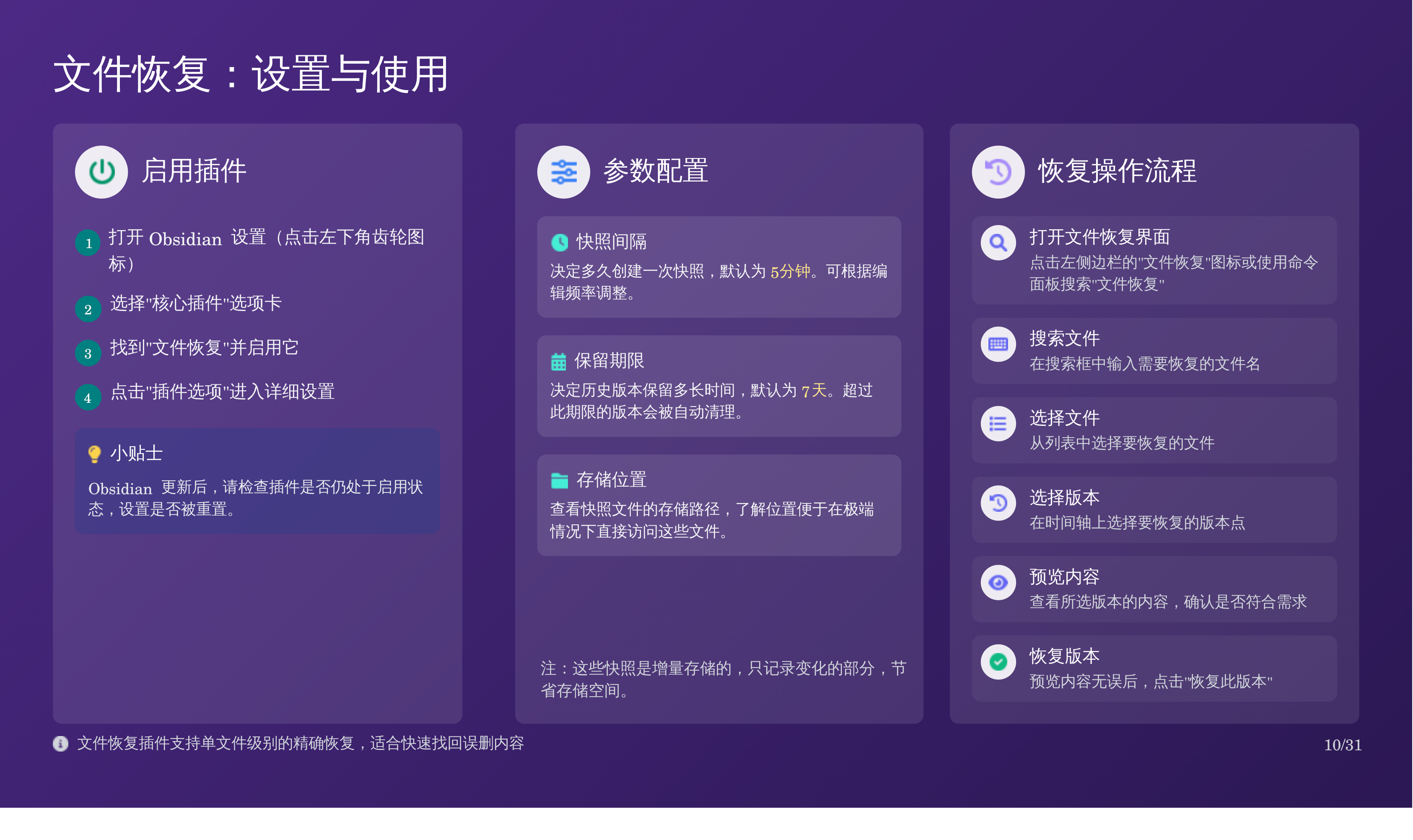Click the highlighted 7天 text
The image size is (1413, 840).
click(814, 391)
